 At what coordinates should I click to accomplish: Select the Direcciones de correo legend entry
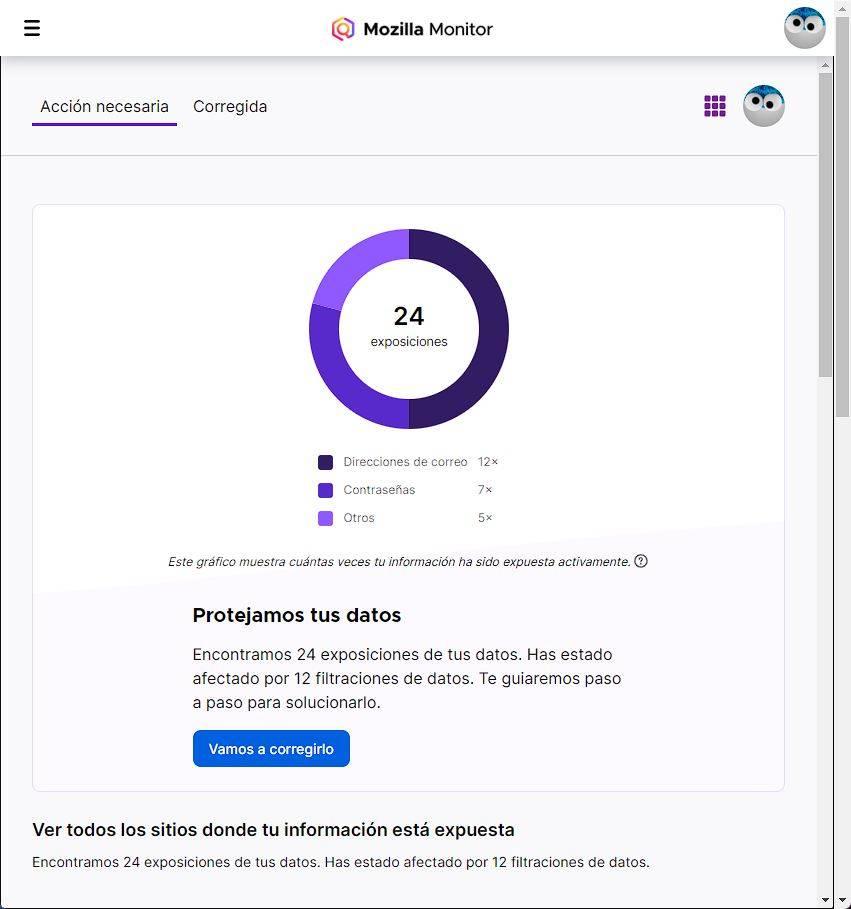coord(406,462)
